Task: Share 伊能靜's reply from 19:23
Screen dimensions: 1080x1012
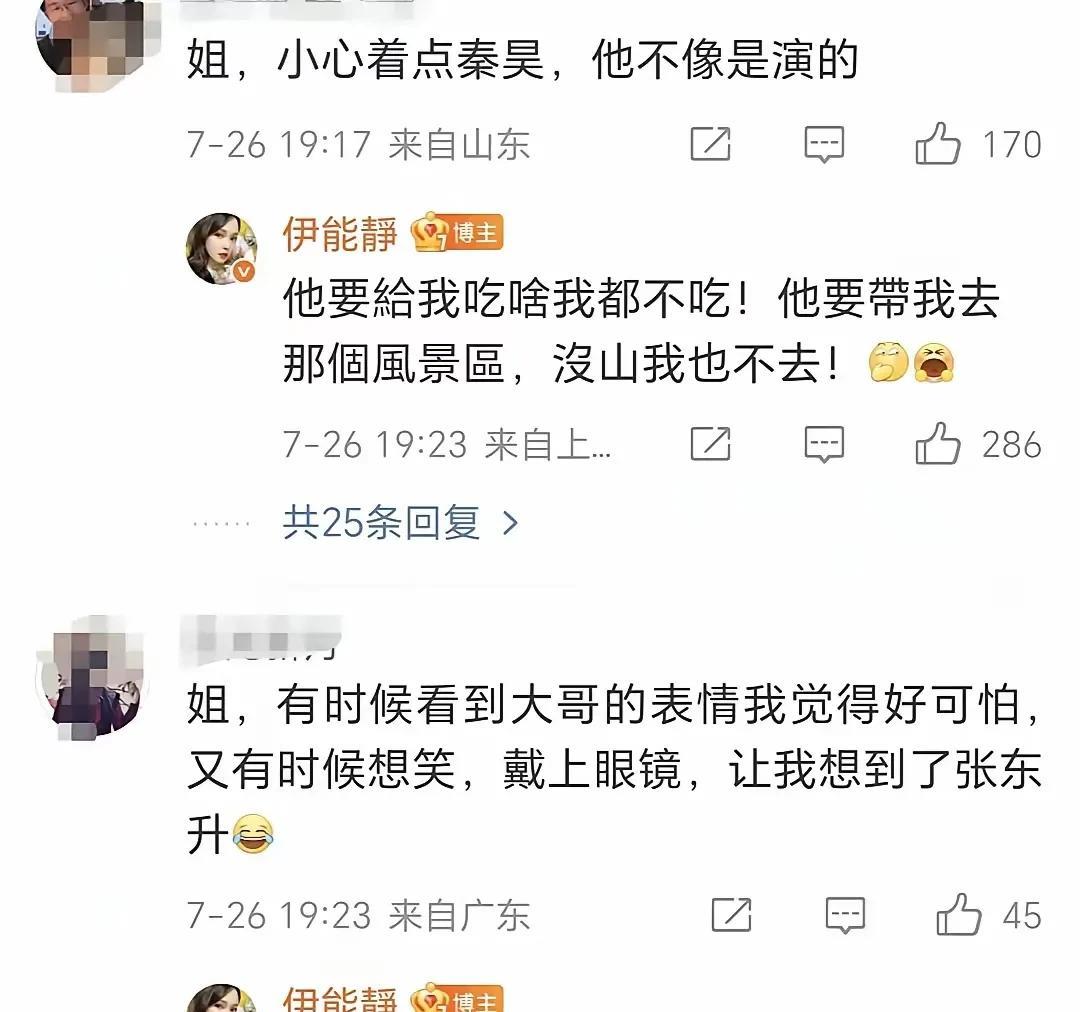Action: click(x=710, y=444)
